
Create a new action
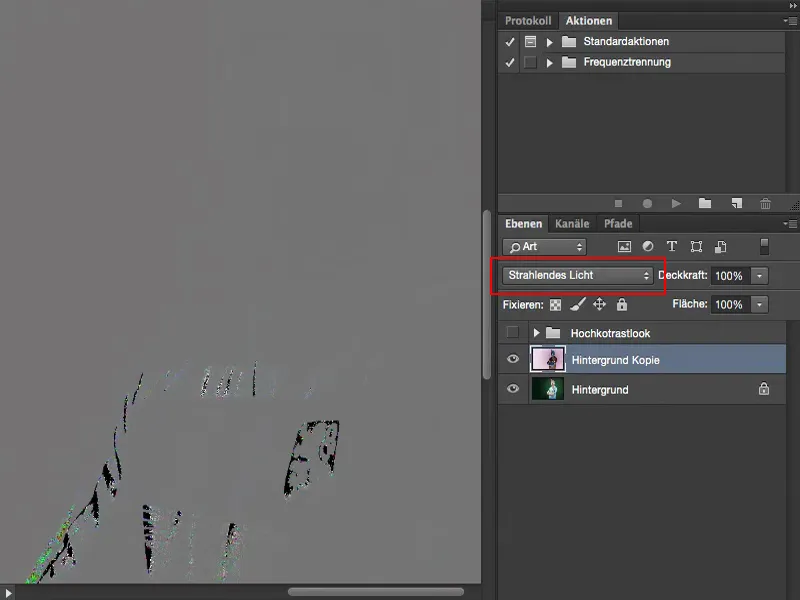point(736,203)
